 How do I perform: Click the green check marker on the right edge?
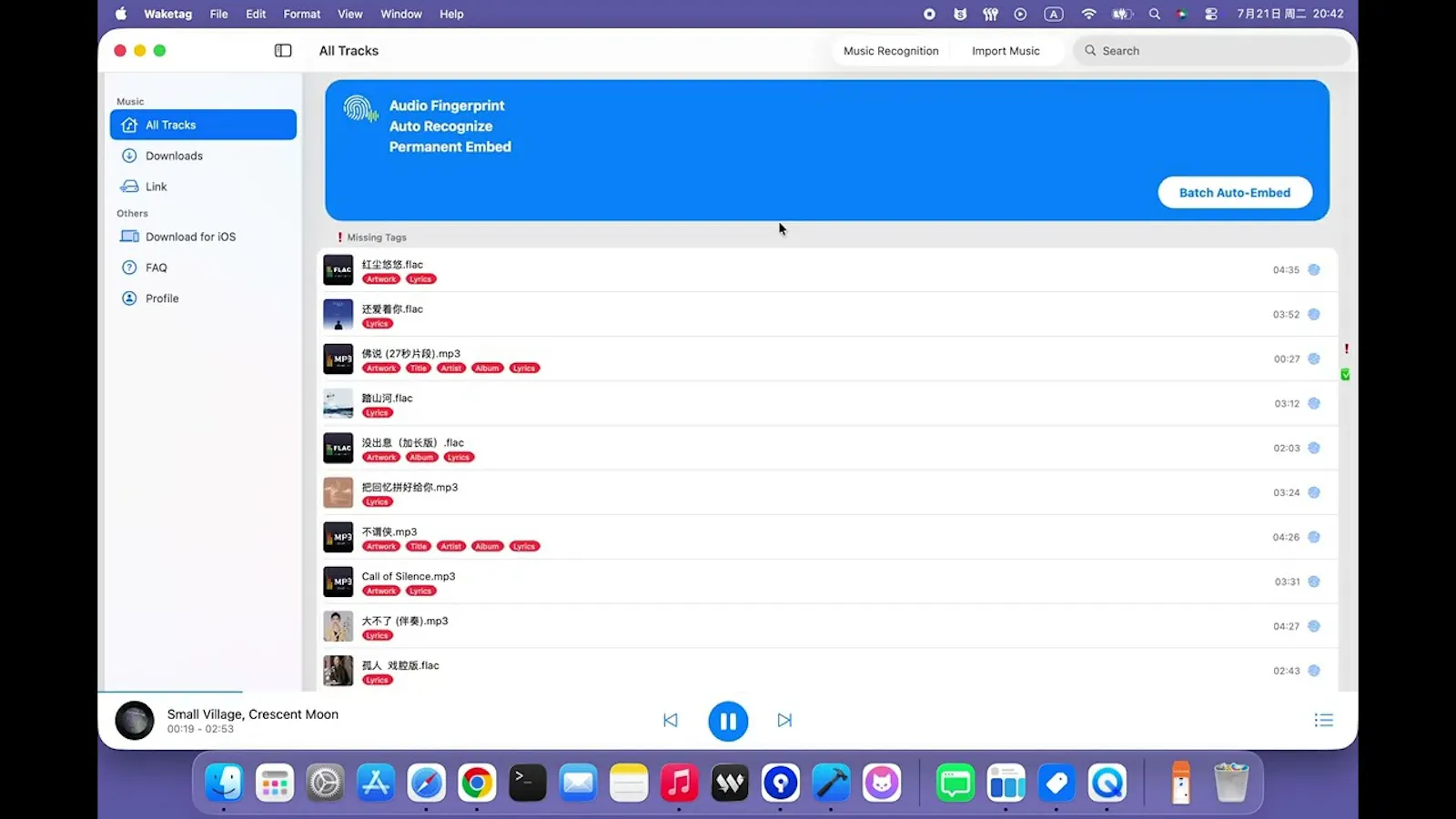tap(1345, 375)
